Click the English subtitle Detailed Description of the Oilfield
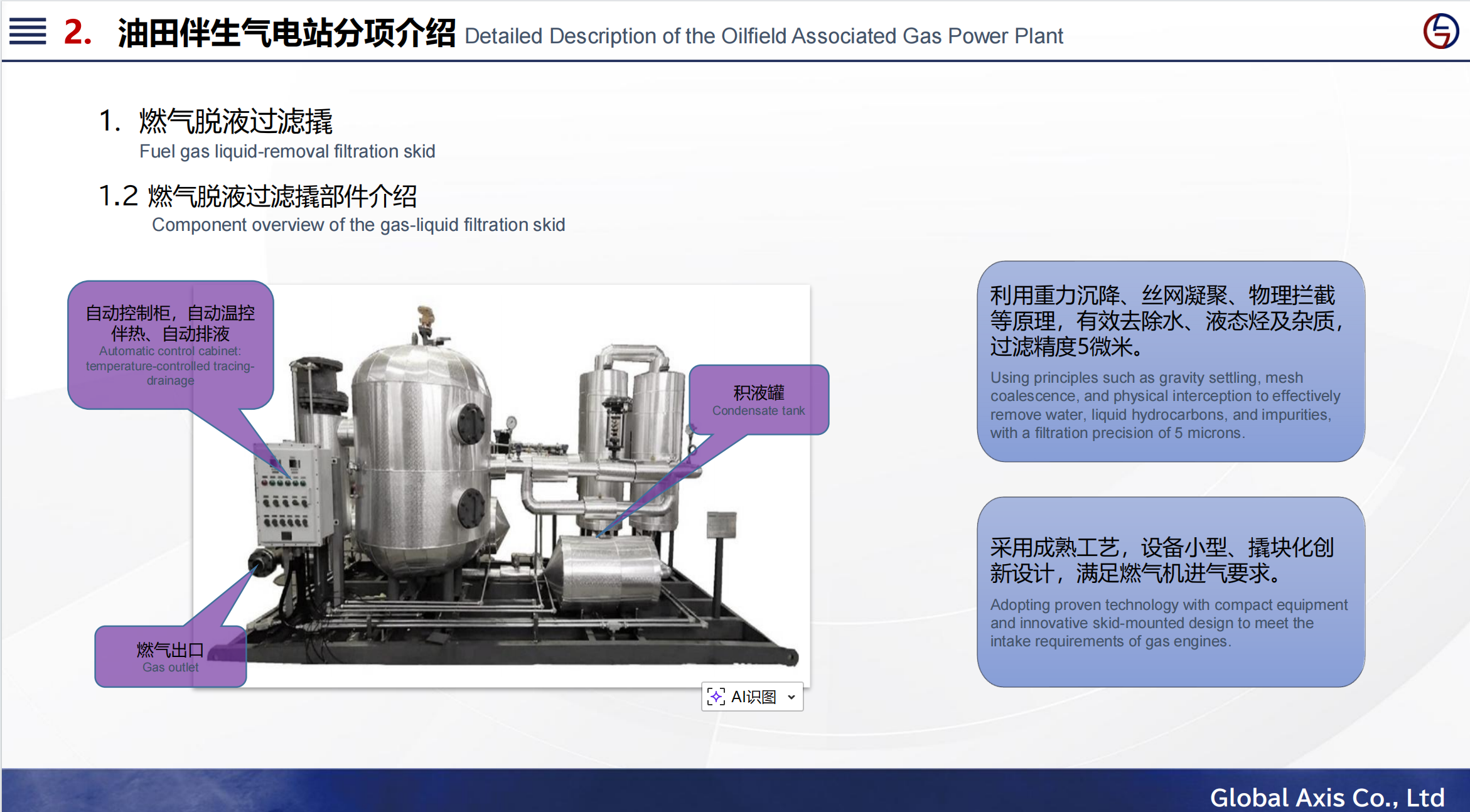The height and width of the screenshot is (812, 1470). point(763,36)
